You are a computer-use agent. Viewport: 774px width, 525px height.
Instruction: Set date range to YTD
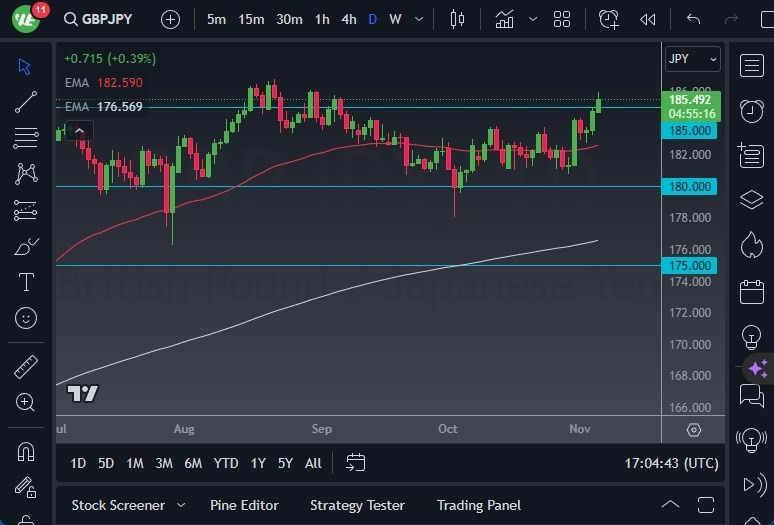click(x=226, y=463)
